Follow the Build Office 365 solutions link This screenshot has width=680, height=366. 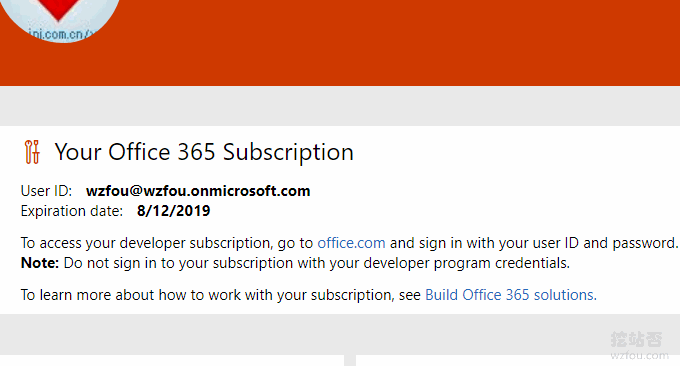(x=511, y=295)
